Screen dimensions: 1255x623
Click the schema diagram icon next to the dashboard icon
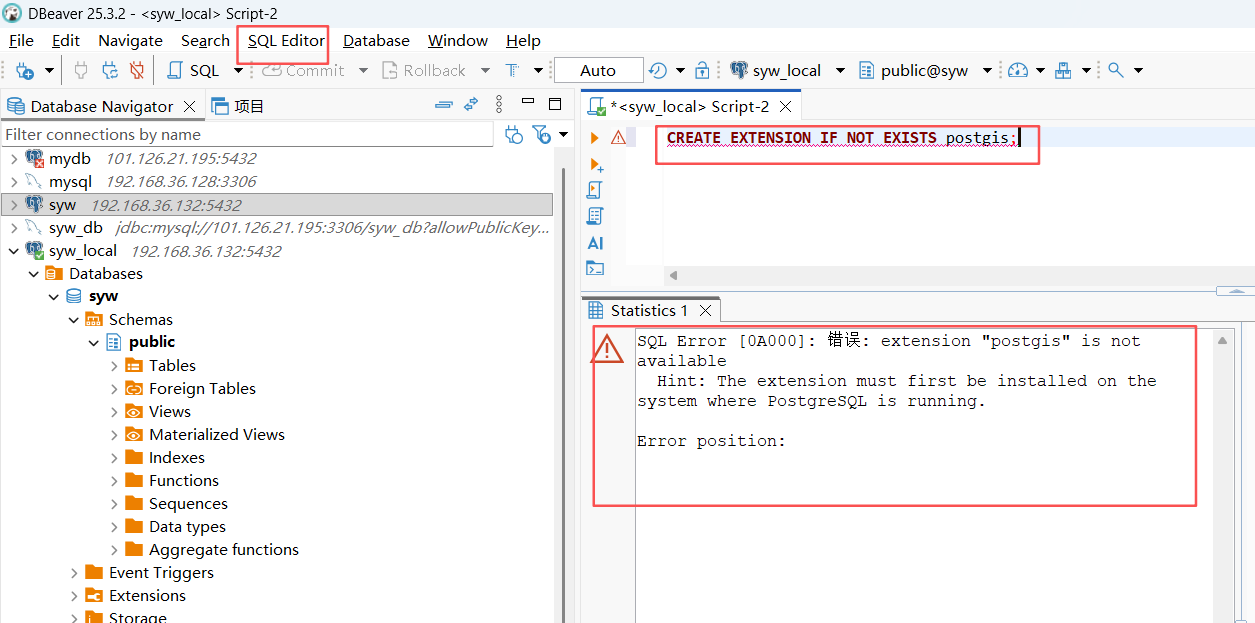coord(1063,71)
